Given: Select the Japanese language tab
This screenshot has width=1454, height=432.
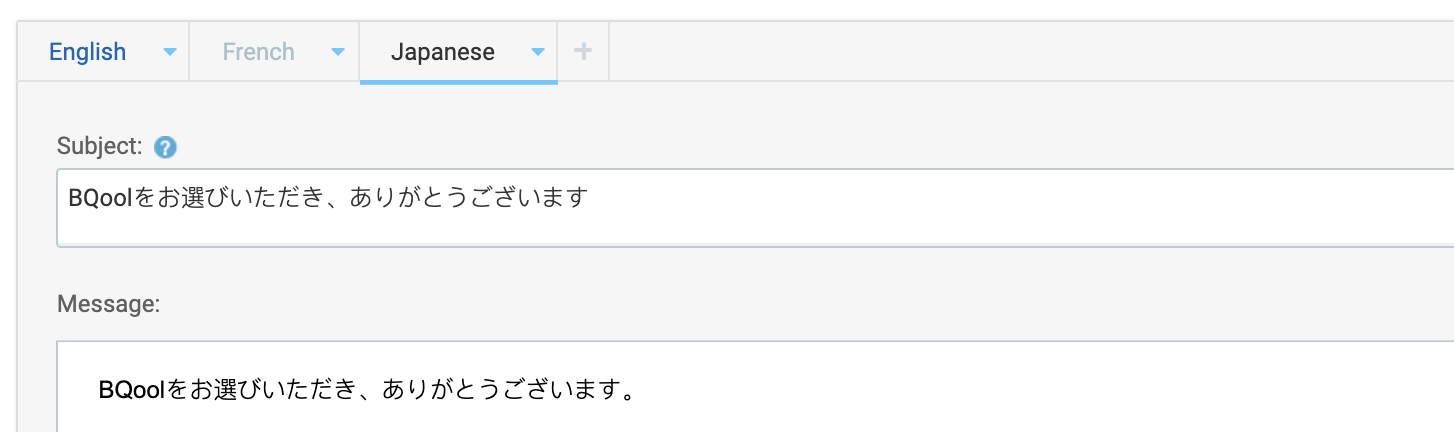Looking at the screenshot, I should pyautogui.click(x=443, y=52).
